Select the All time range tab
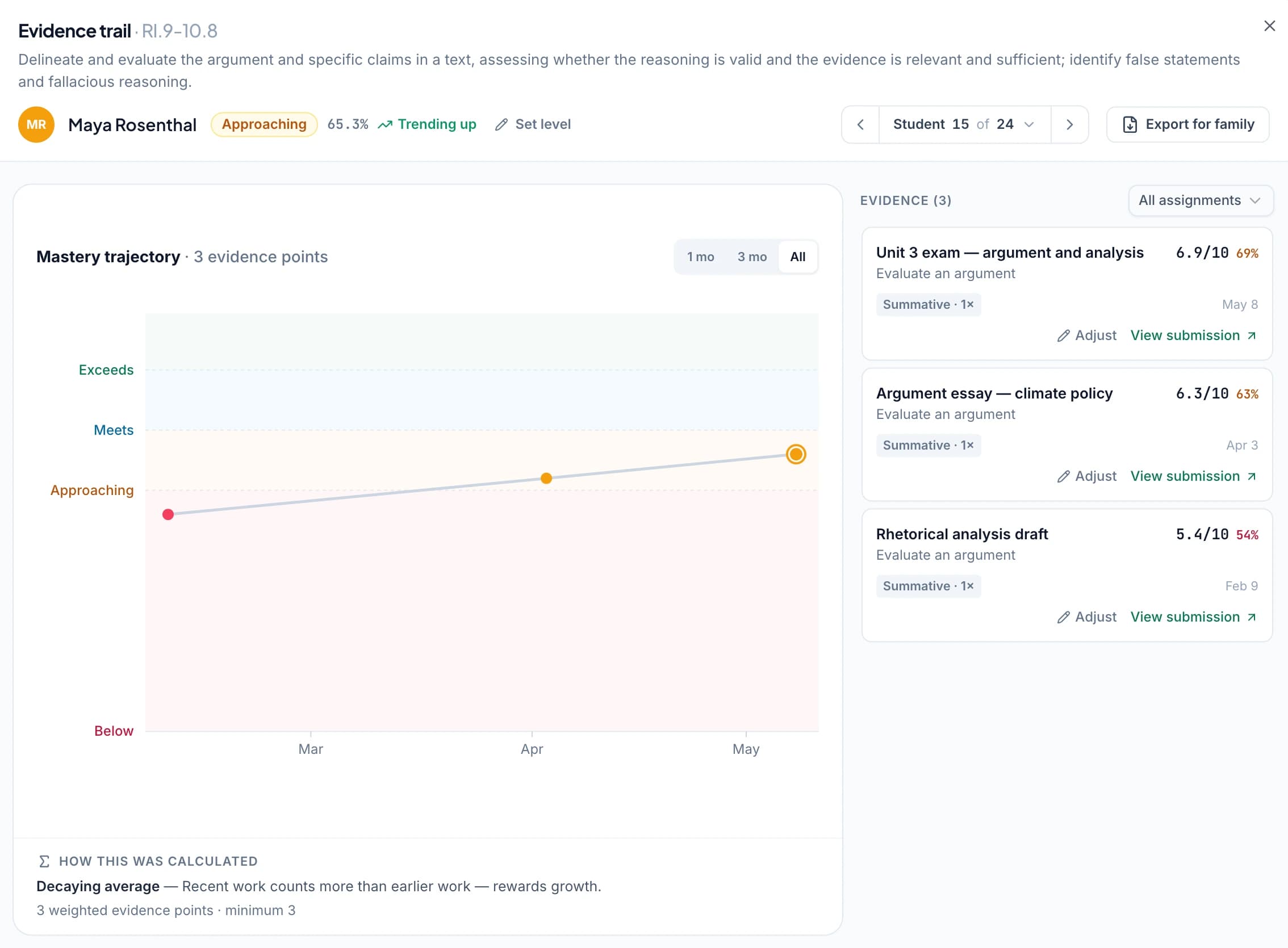The height and width of the screenshot is (948, 1288). coord(797,257)
